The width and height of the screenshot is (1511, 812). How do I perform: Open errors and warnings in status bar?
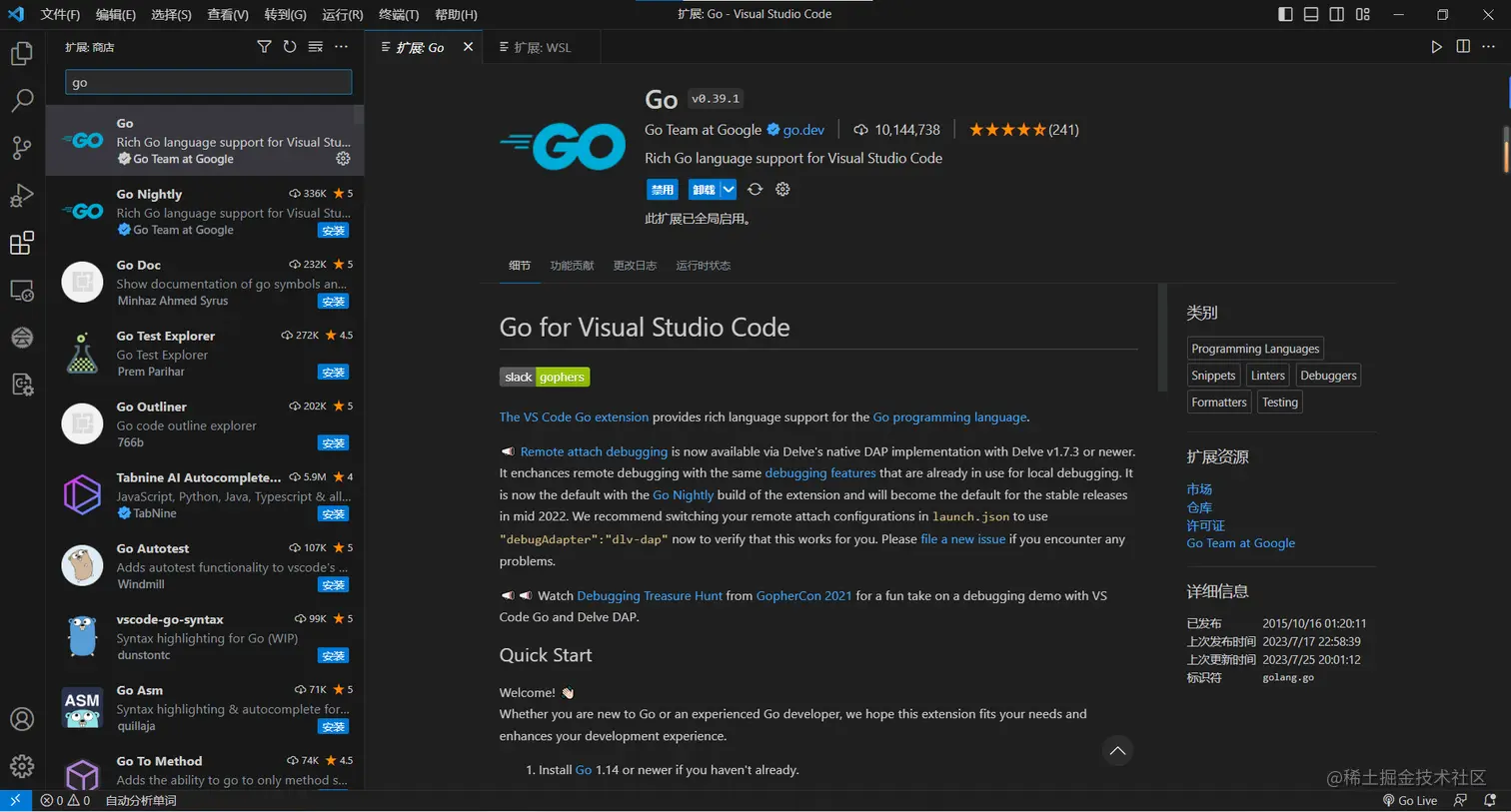point(65,800)
